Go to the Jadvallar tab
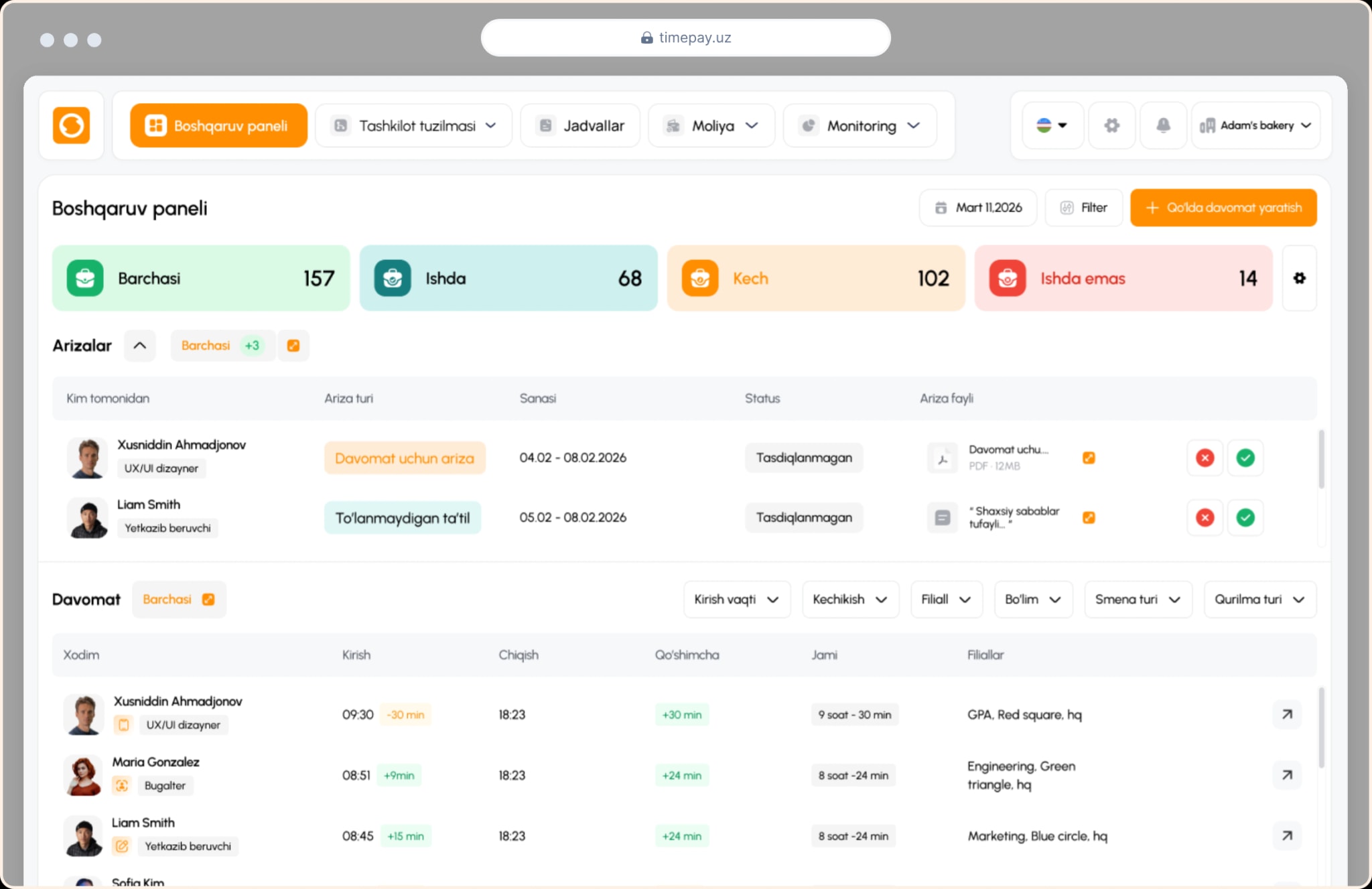 tap(580, 125)
